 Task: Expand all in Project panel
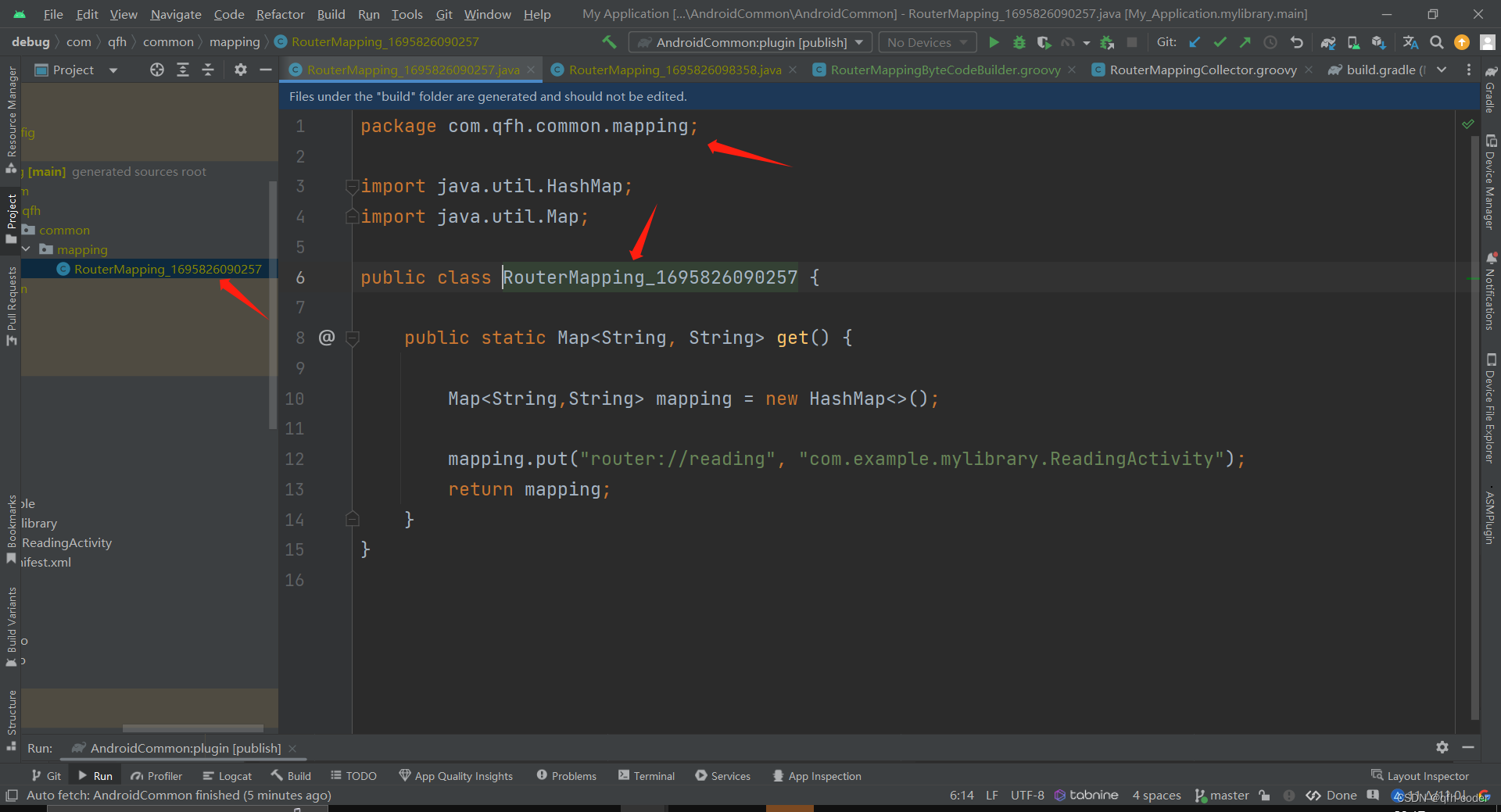click(183, 70)
